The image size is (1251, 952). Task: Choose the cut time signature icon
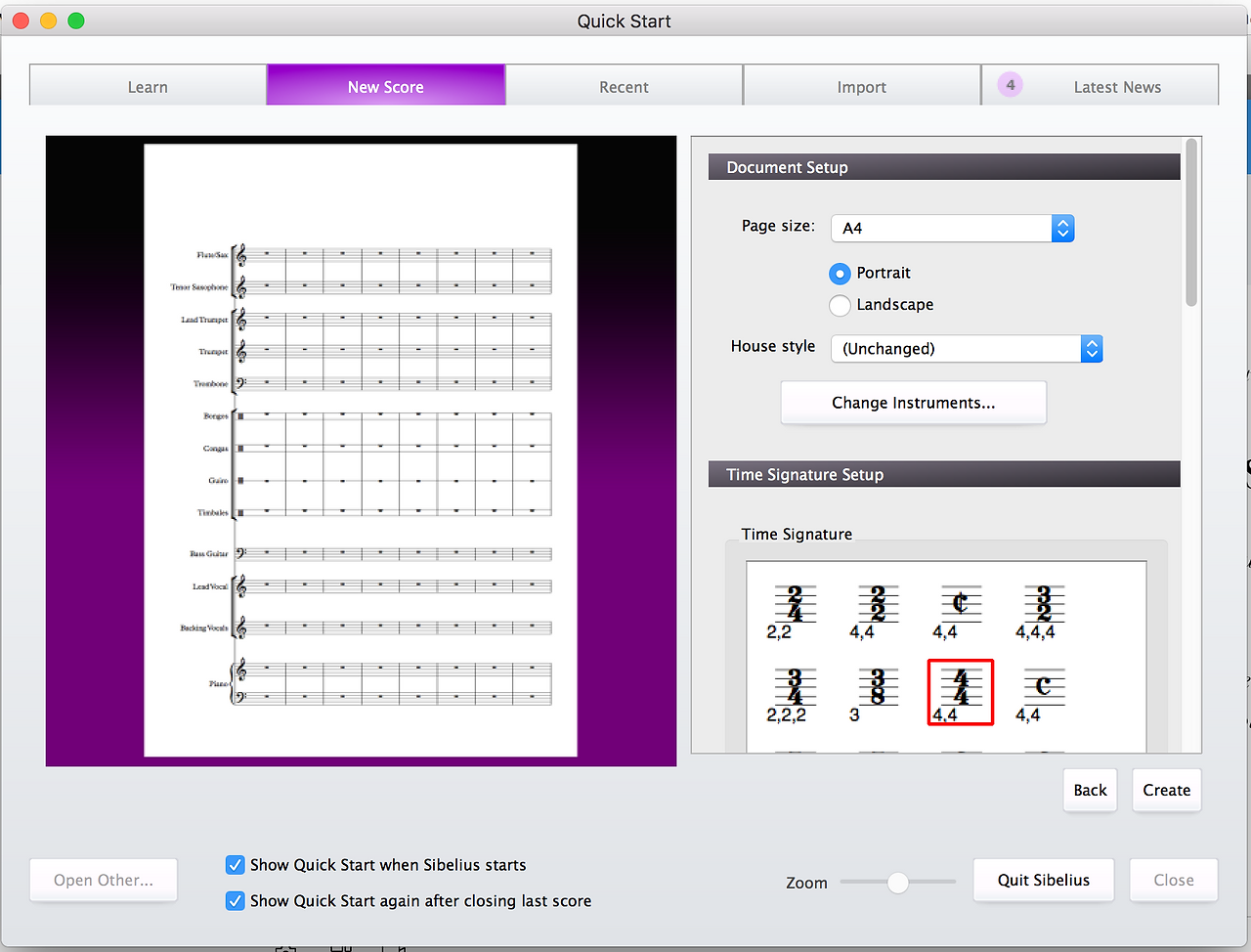point(960,612)
